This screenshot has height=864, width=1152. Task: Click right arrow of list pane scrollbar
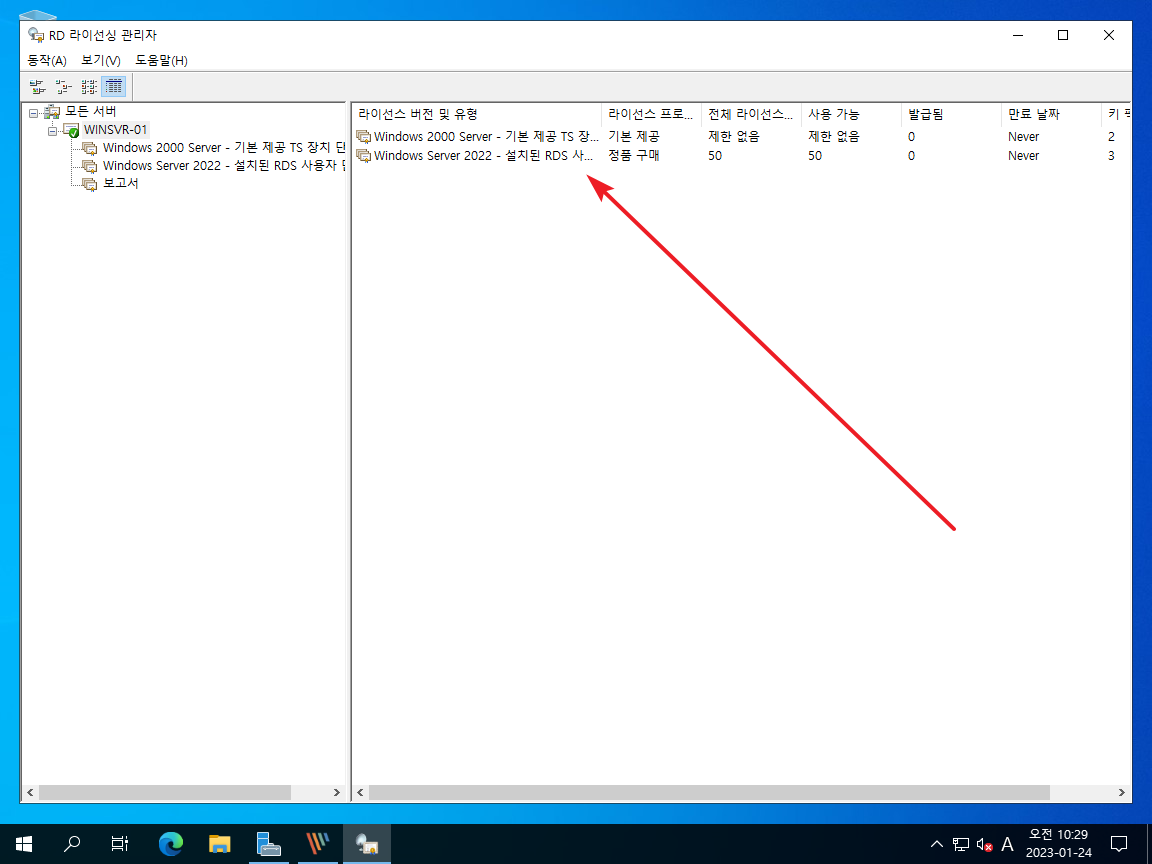1121,793
